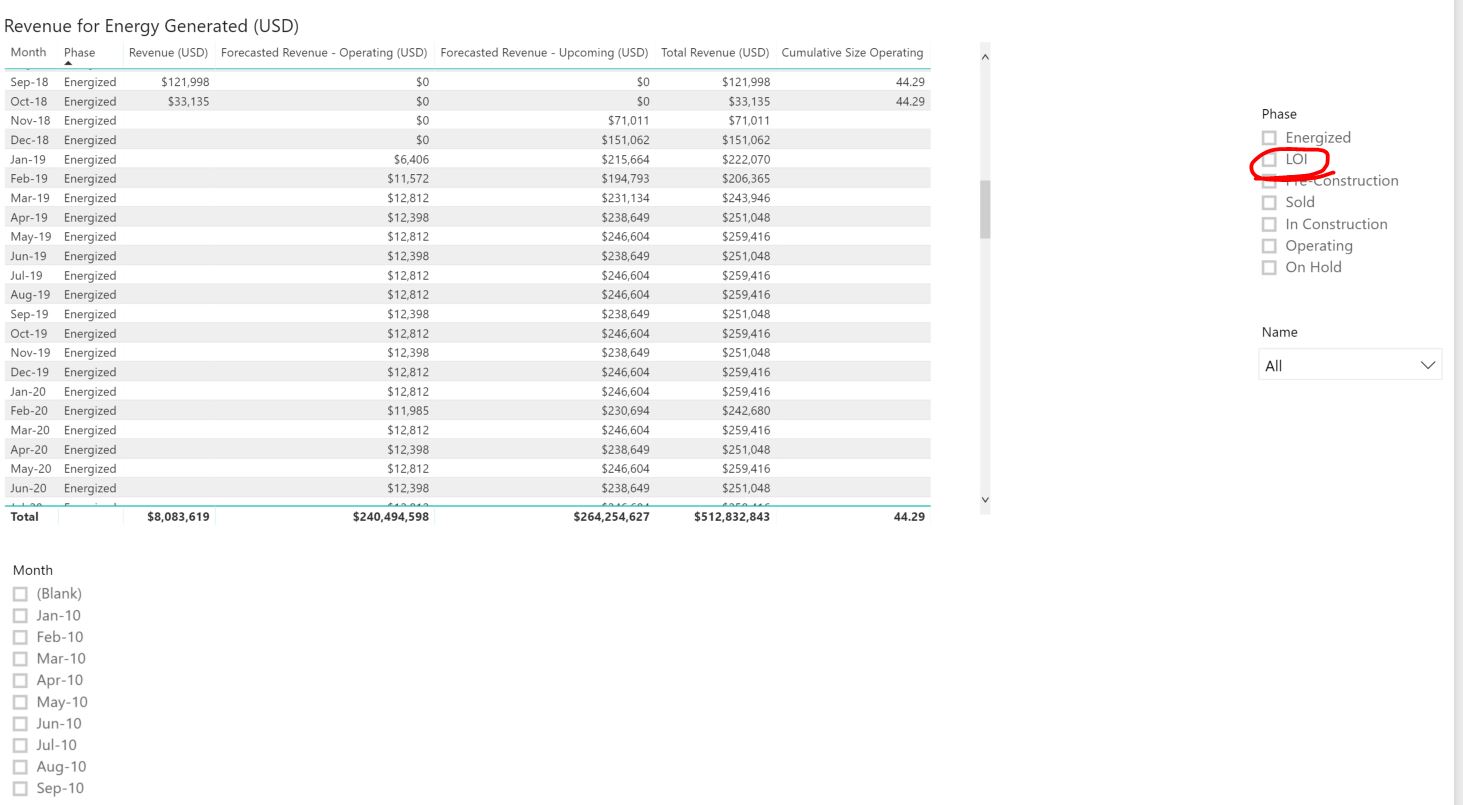1463x805 pixels.
Task: Enable the In Construction phase filter
Action: tap(1269, 224)
